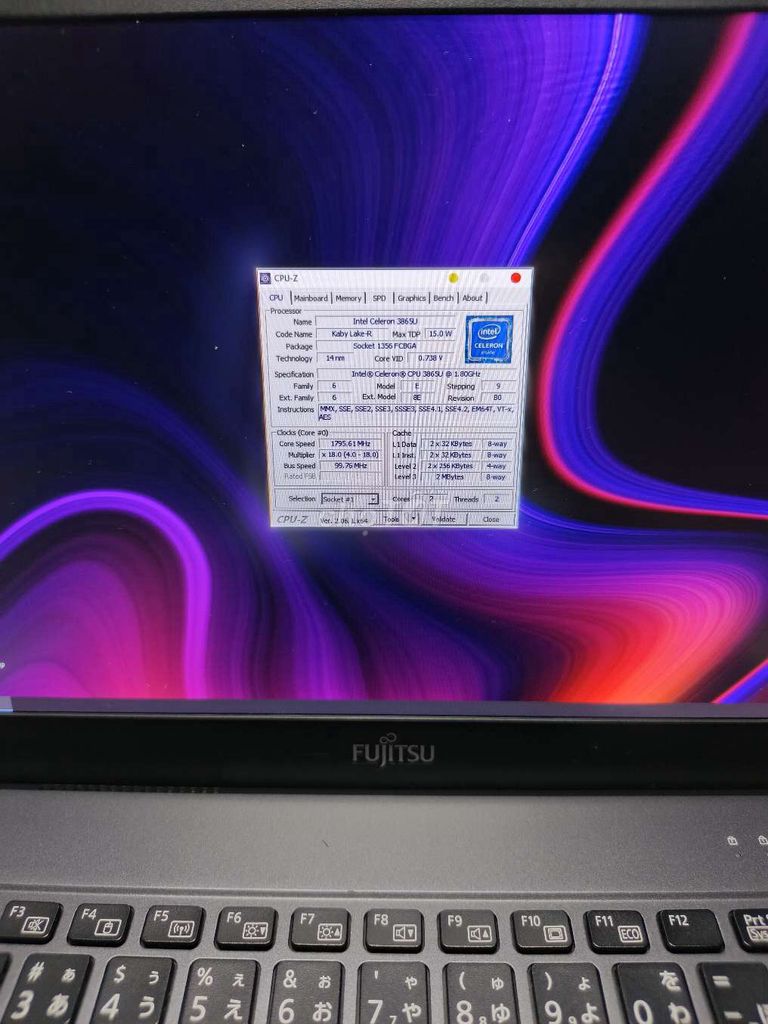The width and height of the screenshot is (768, 1024).
Task: Click the Stepping value 9
Action: click(x=499, y=386)
